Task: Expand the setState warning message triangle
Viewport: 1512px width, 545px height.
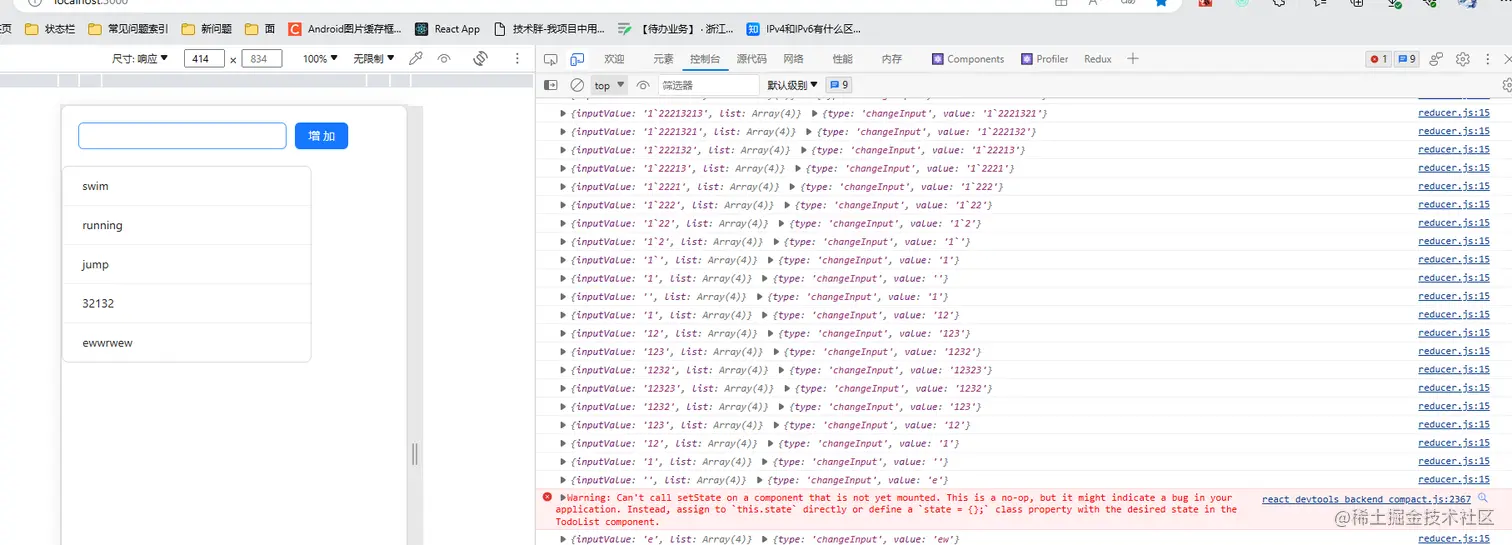Action: (x=563, y=497)
